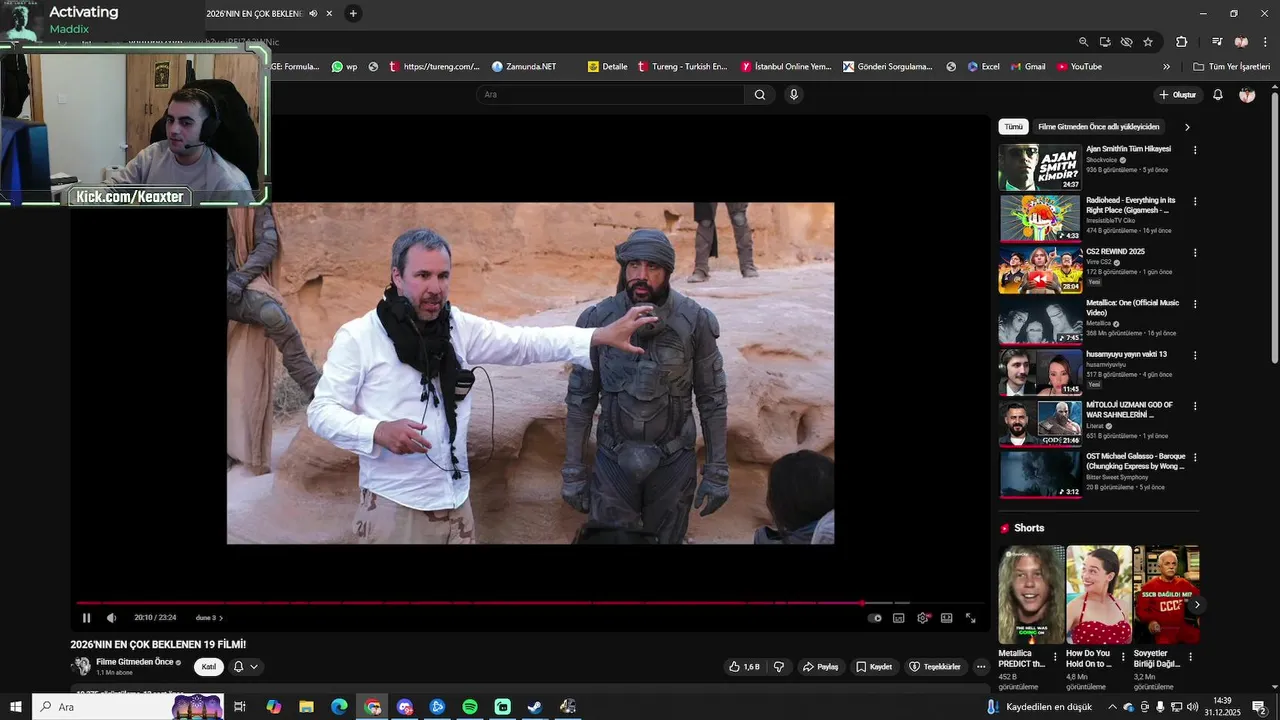The image size is (1280, 720).
Task: Expand hidden bookmarks chevron
Action: (1166, 67)
